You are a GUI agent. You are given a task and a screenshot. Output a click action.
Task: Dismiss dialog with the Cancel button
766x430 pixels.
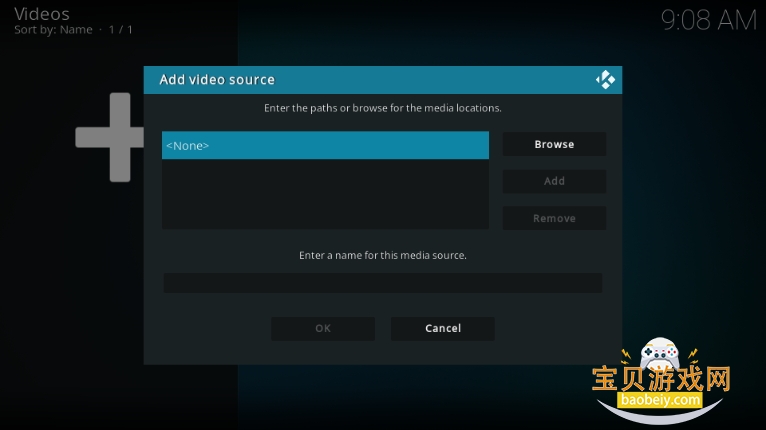443,328
